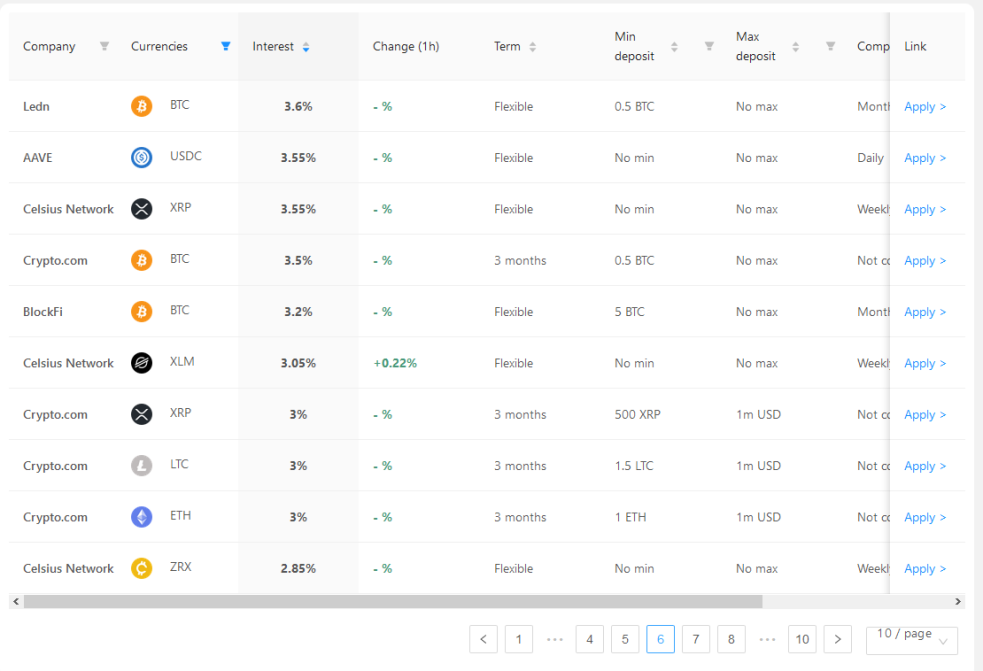The height and width of the screenshot is (671, 983).
Task: Click Apply link for Crypto.com ETH
Action: [925, 518]
